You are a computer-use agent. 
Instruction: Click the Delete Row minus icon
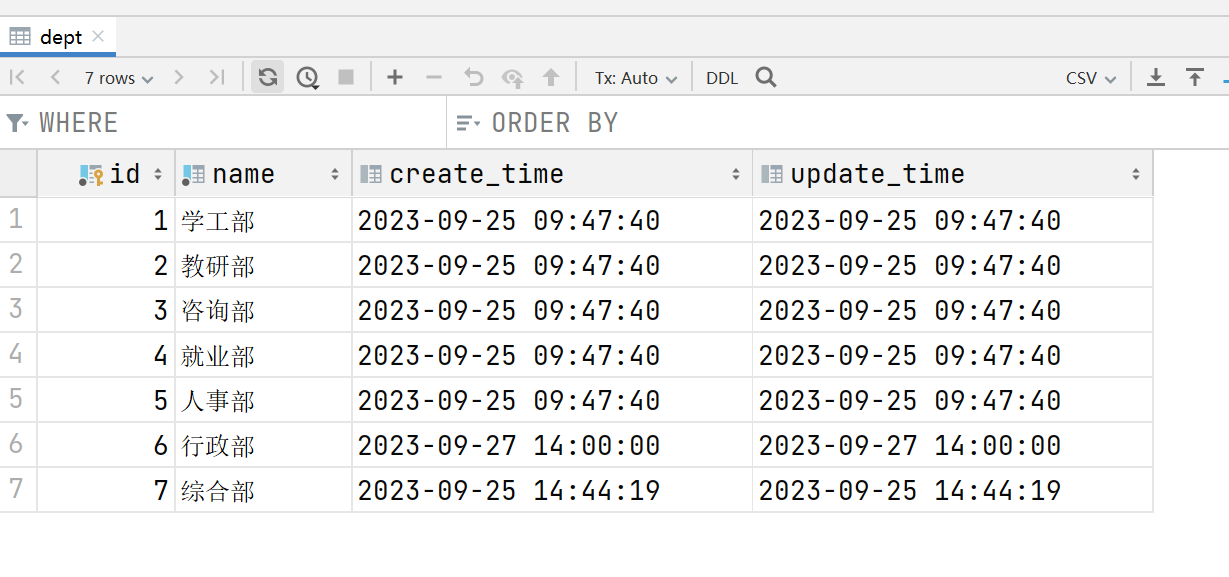(434, 78)
